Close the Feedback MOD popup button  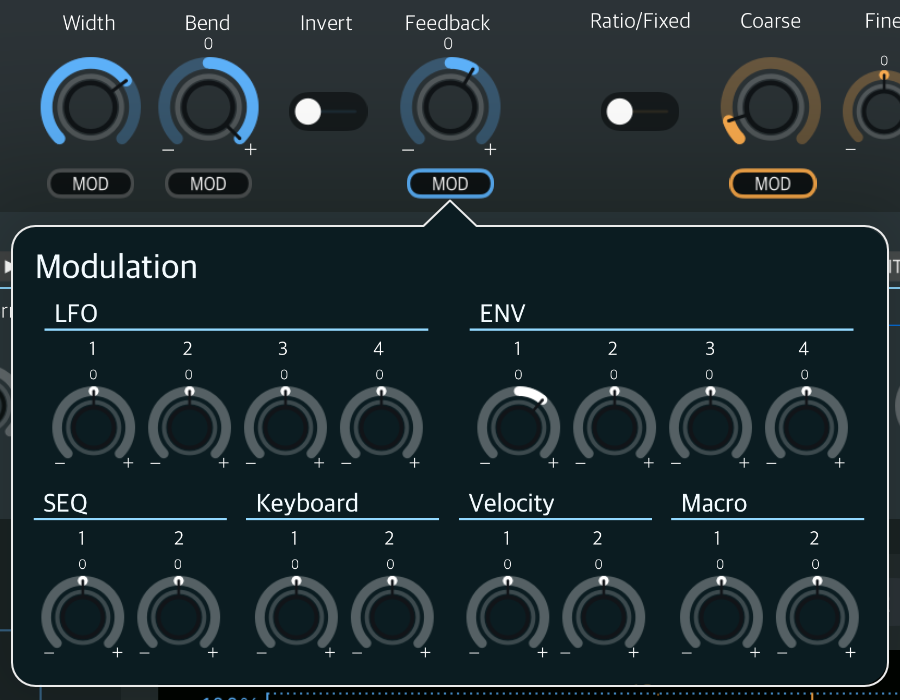click(x=450, y=184)
